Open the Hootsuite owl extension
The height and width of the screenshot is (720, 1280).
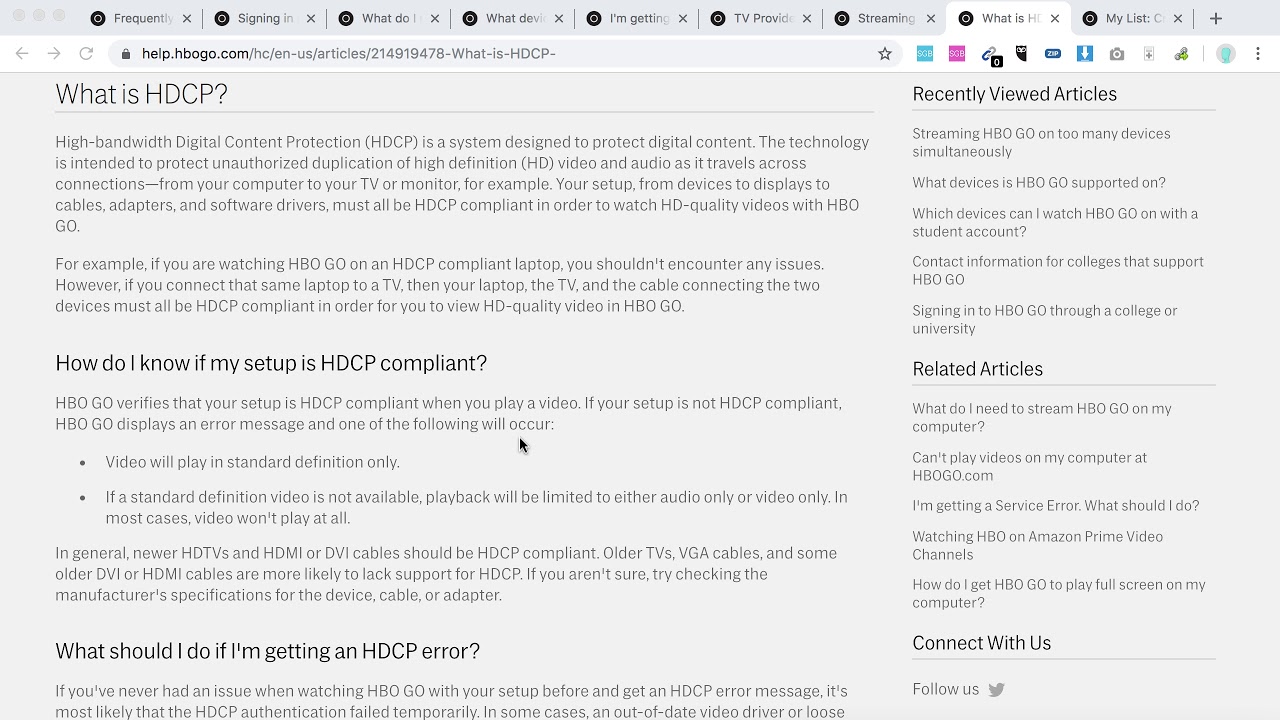pyautogui.click(x=1021, y=54)
